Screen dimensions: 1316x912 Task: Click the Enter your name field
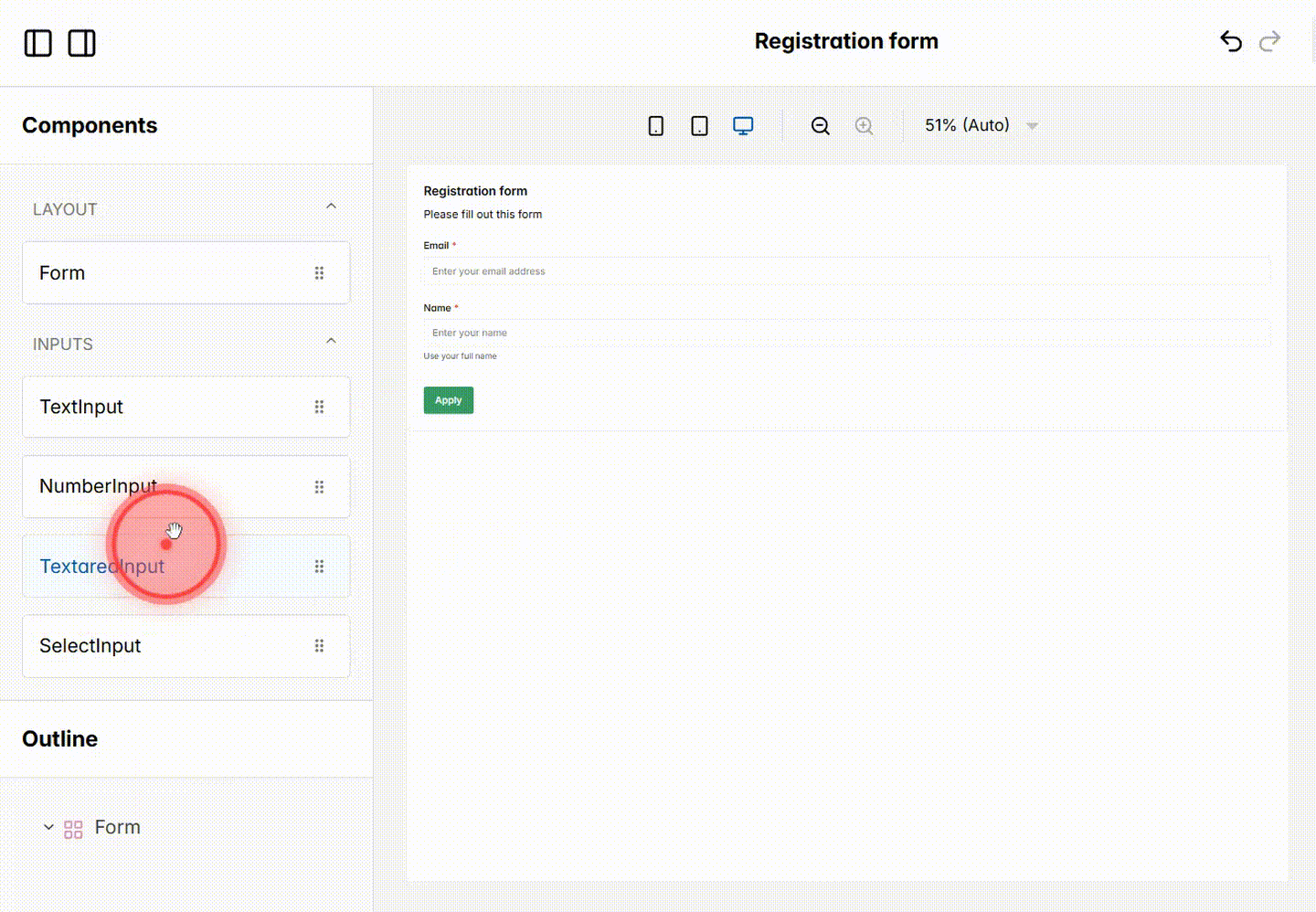click(845, 333)
